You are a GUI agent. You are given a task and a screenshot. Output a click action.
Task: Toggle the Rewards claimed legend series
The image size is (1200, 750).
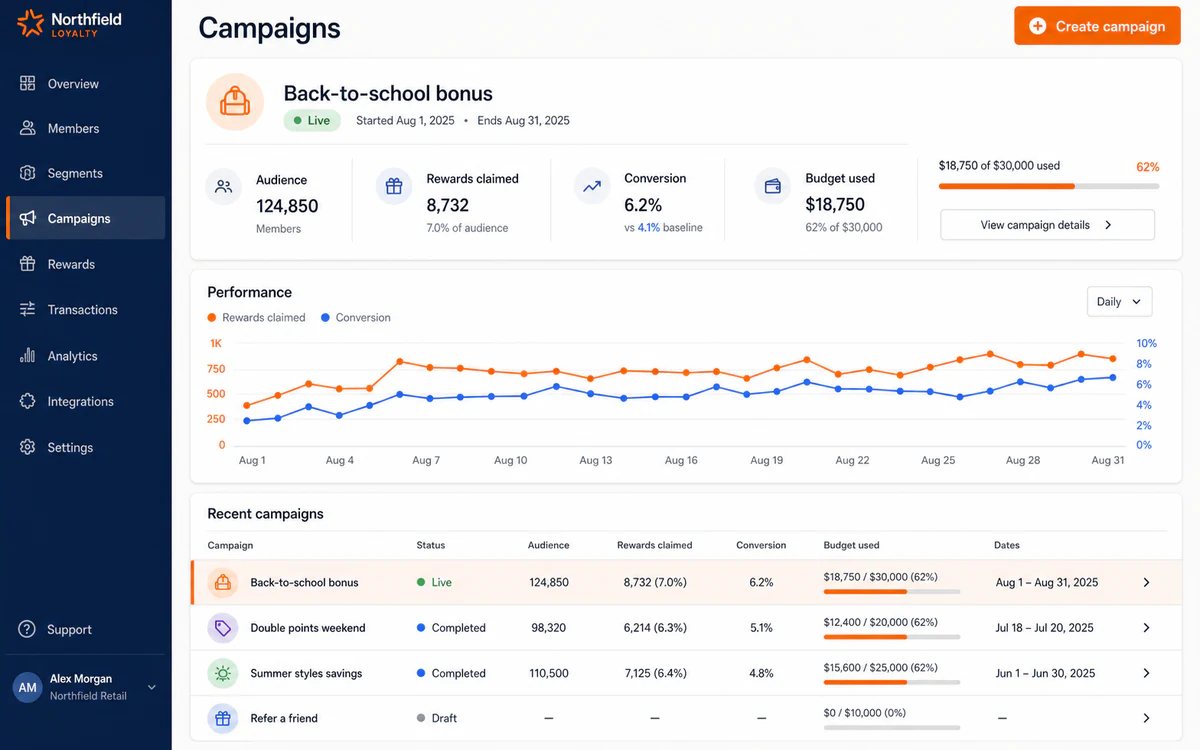pos(257,317)
